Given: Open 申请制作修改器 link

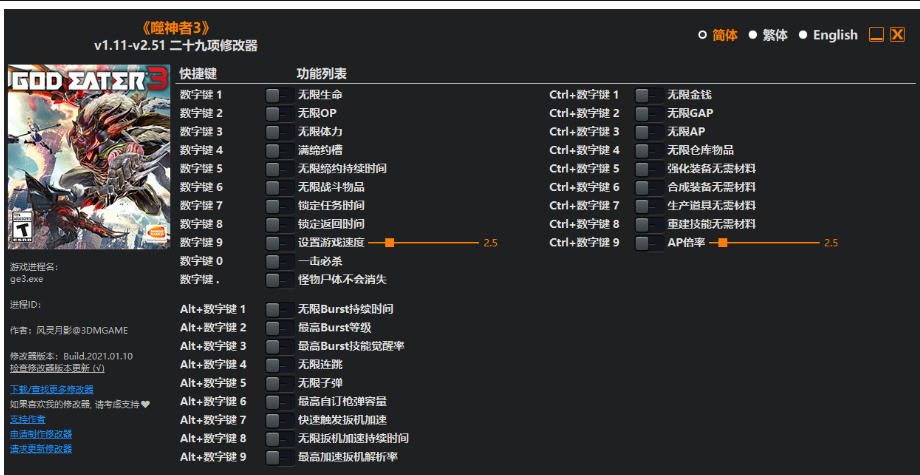Looking at the screenshot, I should 41,434.
